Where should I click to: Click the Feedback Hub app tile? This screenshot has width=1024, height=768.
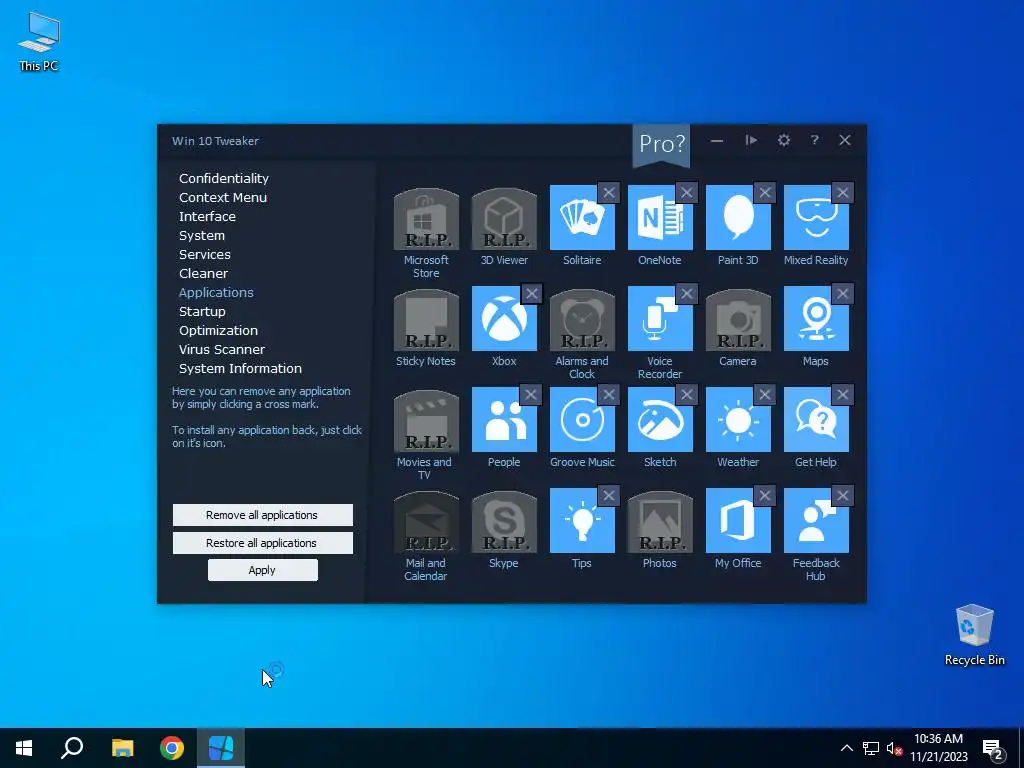coord(816,521)
